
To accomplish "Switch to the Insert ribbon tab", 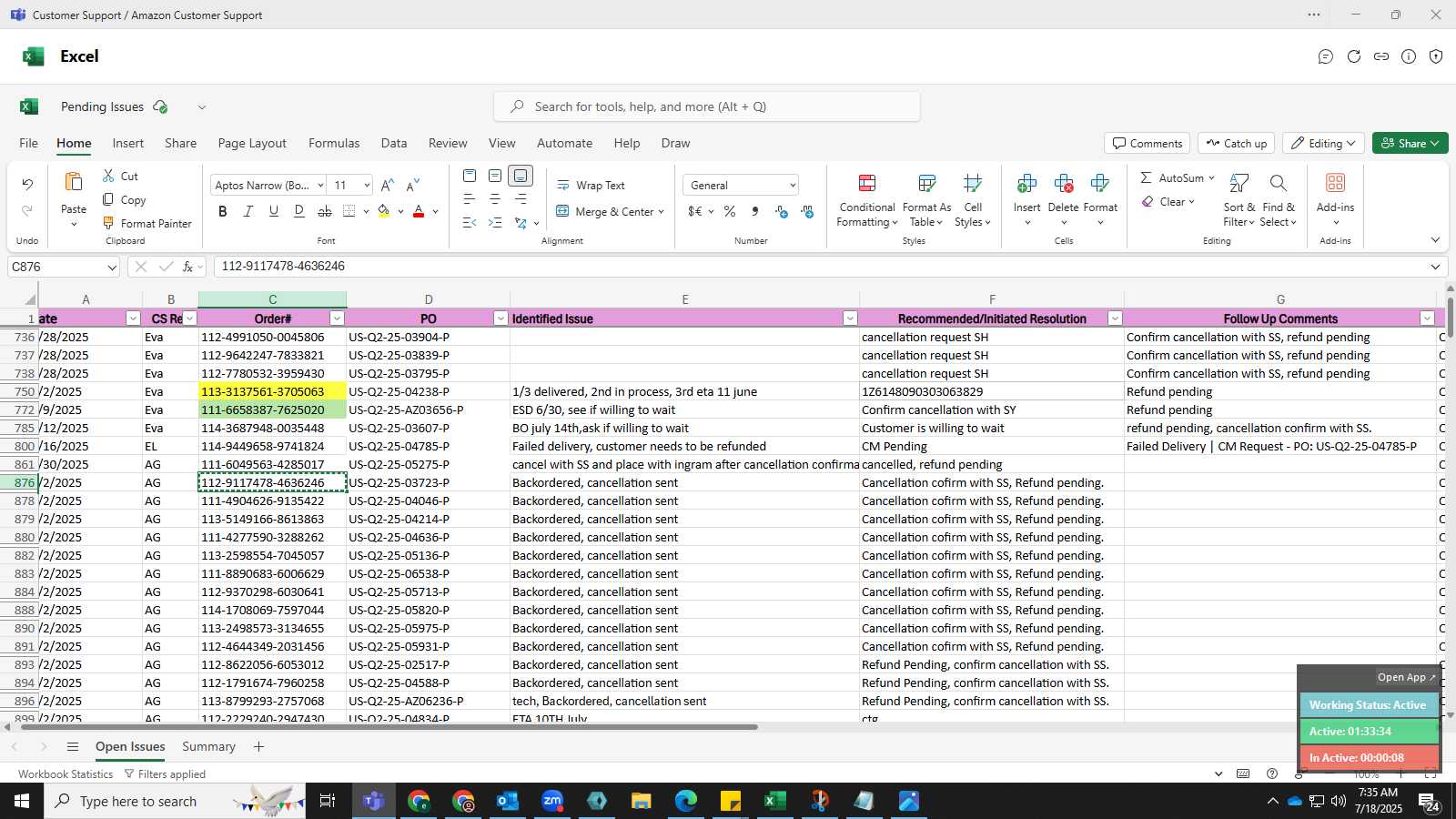I will [x=128, y=143].
